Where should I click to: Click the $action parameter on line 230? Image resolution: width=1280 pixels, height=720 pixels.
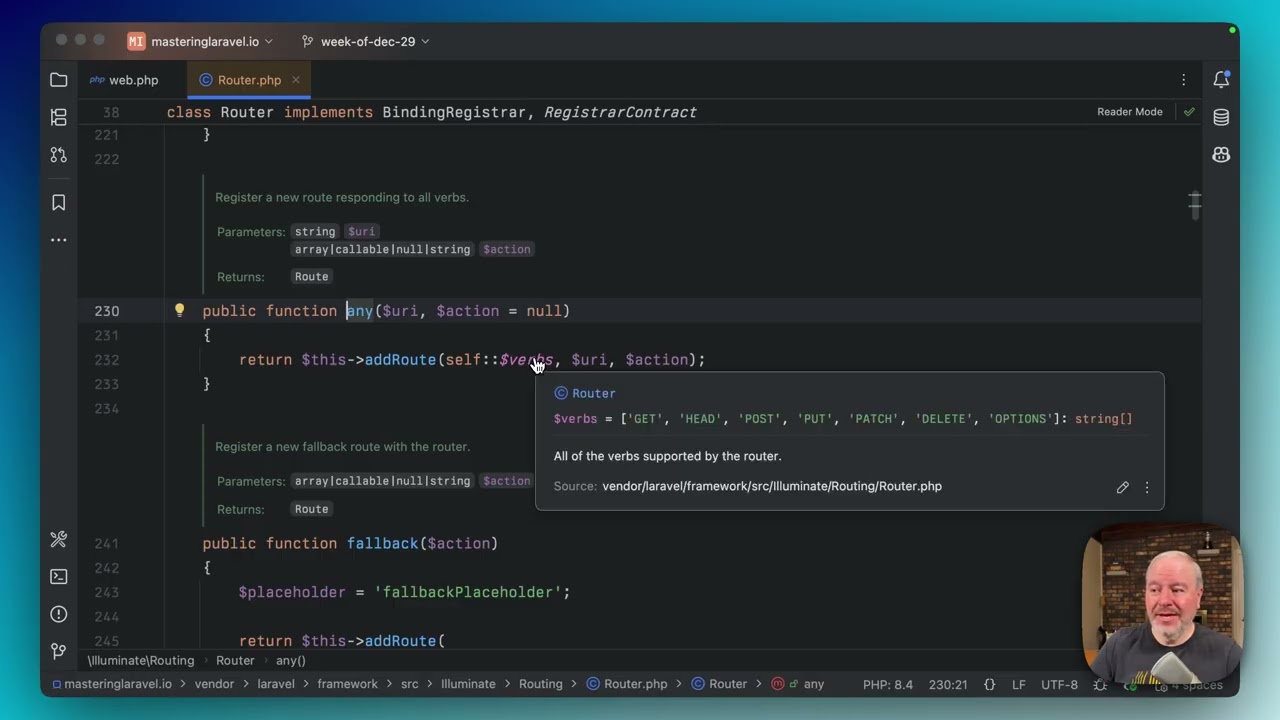coord(468,311)
